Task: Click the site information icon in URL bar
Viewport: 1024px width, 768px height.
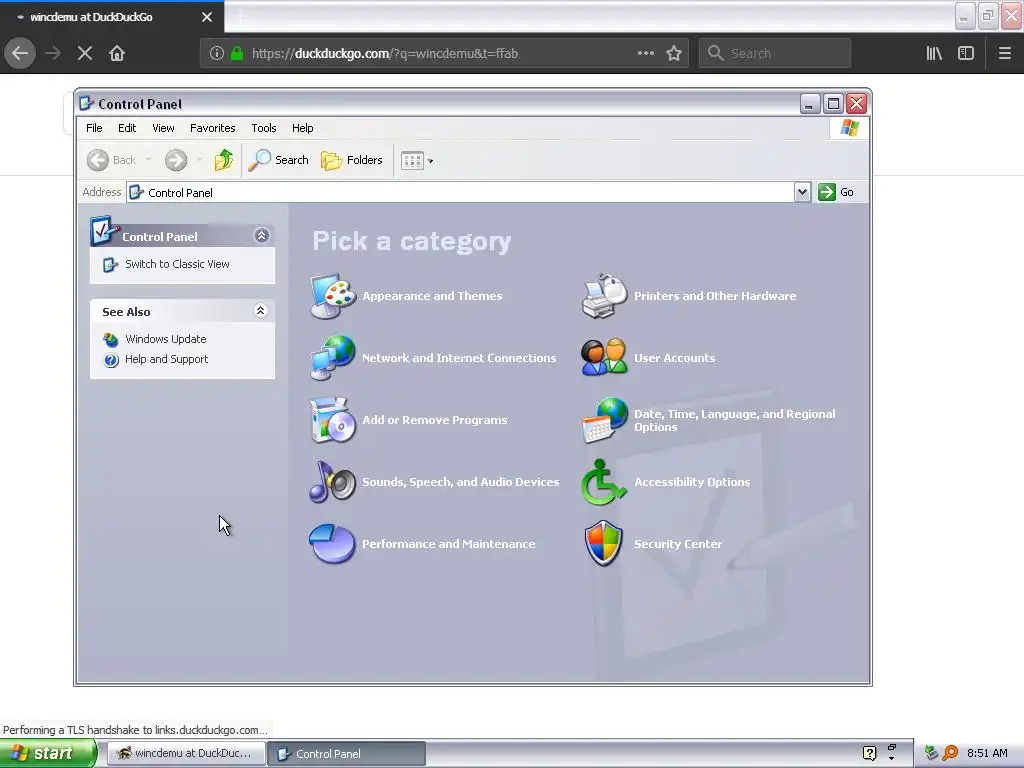Action: point(217,54)
